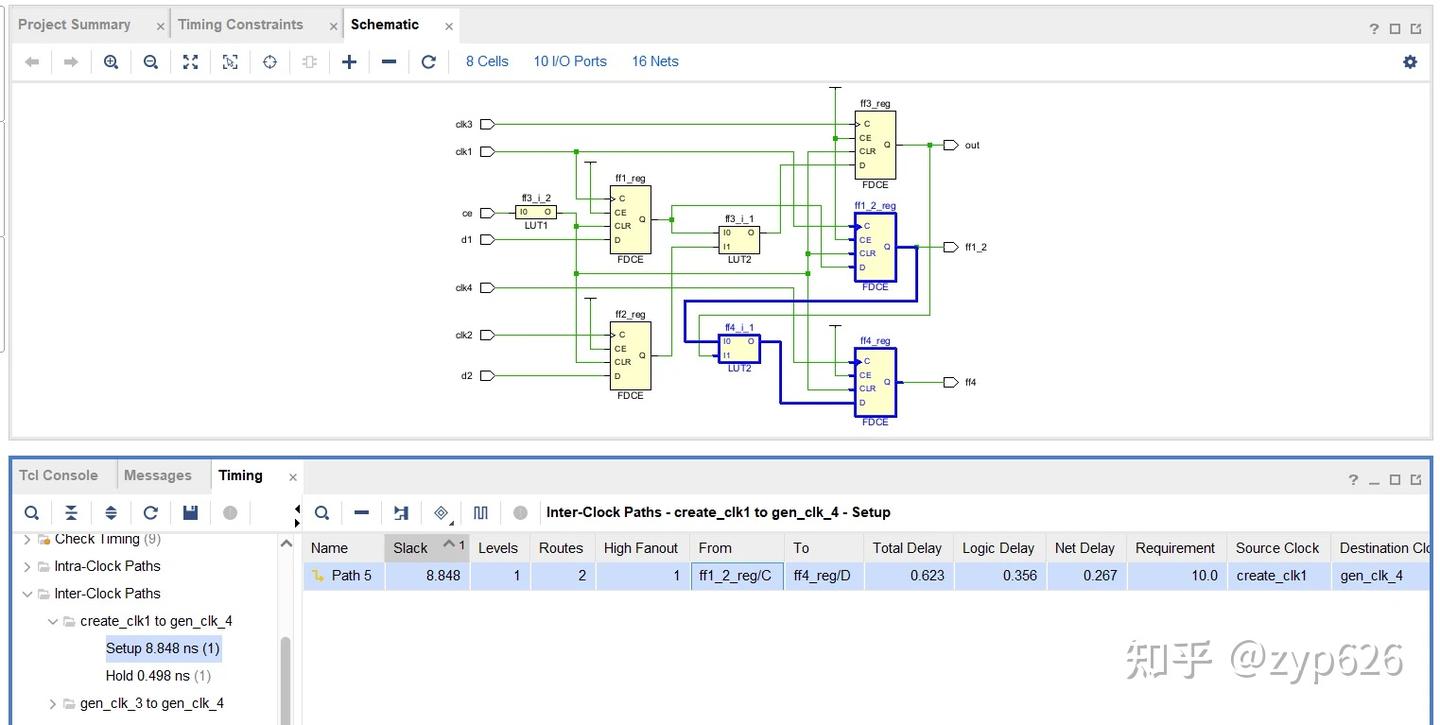
Task: Open the 16 Nets link
Action: 655,62
